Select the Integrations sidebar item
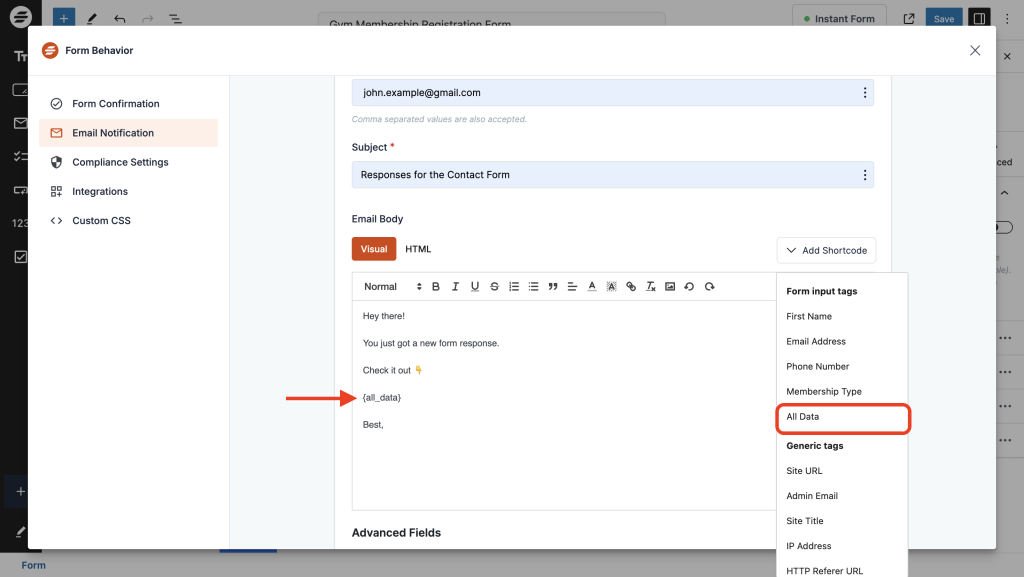 click(x=100, y=191)
